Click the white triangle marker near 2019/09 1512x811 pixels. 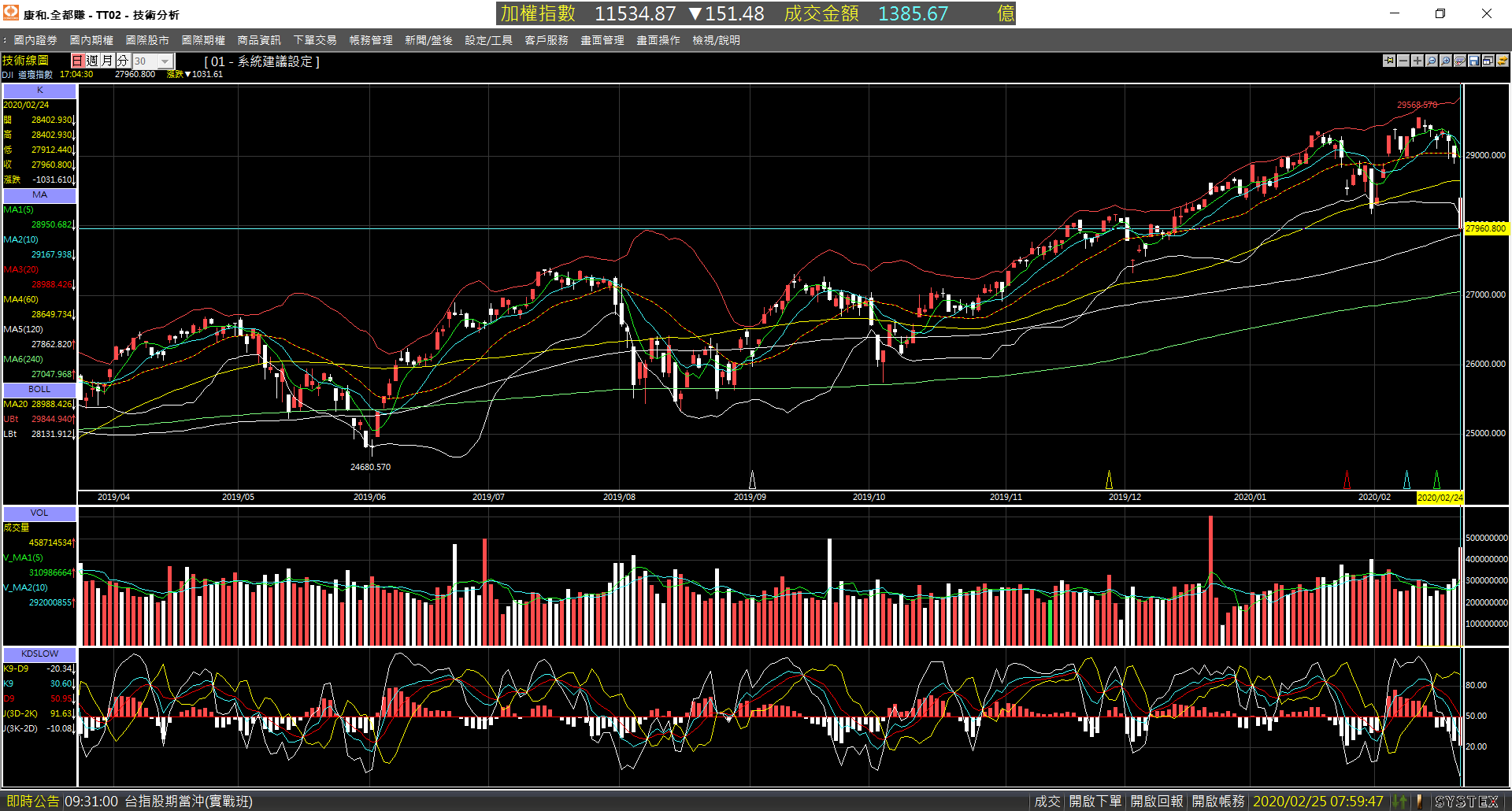752,480
